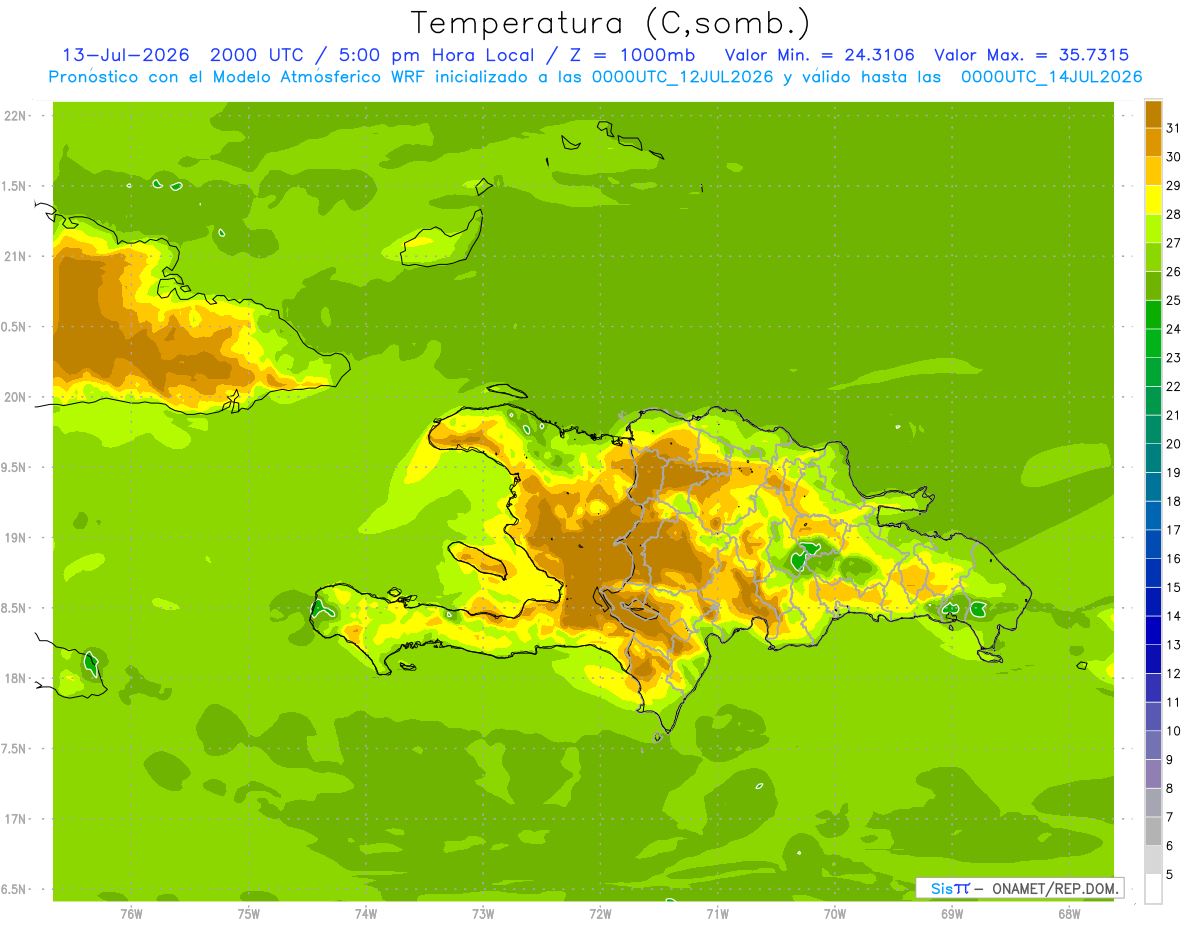Pick the legend band between 29 and 30

(1153, 171)
